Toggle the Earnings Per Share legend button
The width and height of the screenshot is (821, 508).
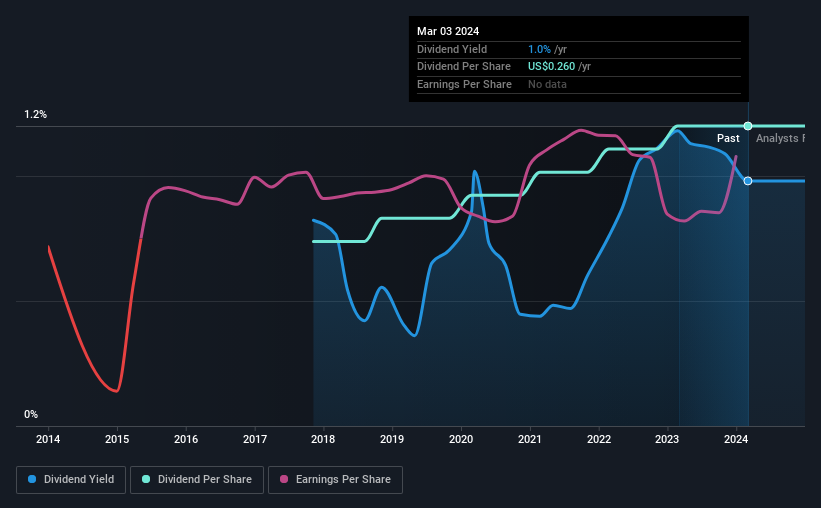(335, 480)
